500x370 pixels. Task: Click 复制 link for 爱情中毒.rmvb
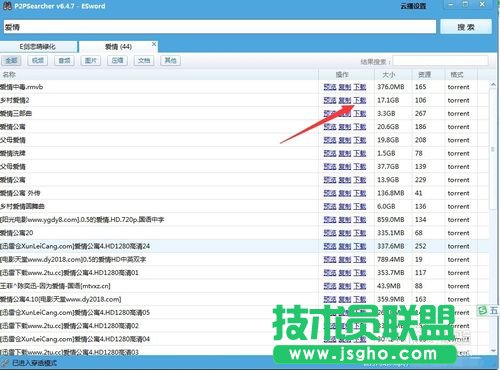345,87
